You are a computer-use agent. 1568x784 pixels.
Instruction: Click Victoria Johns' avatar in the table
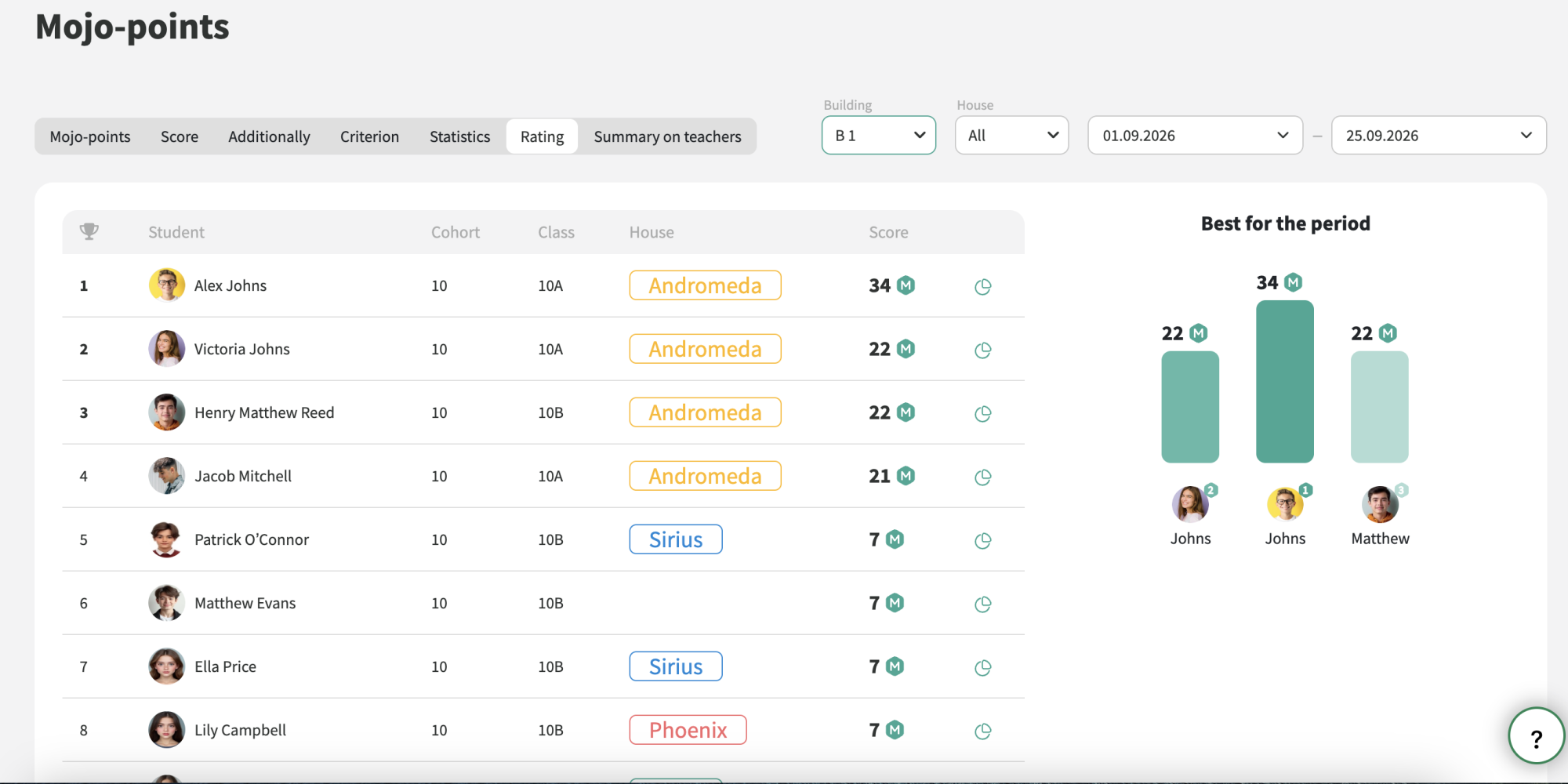tap(167, 349)
